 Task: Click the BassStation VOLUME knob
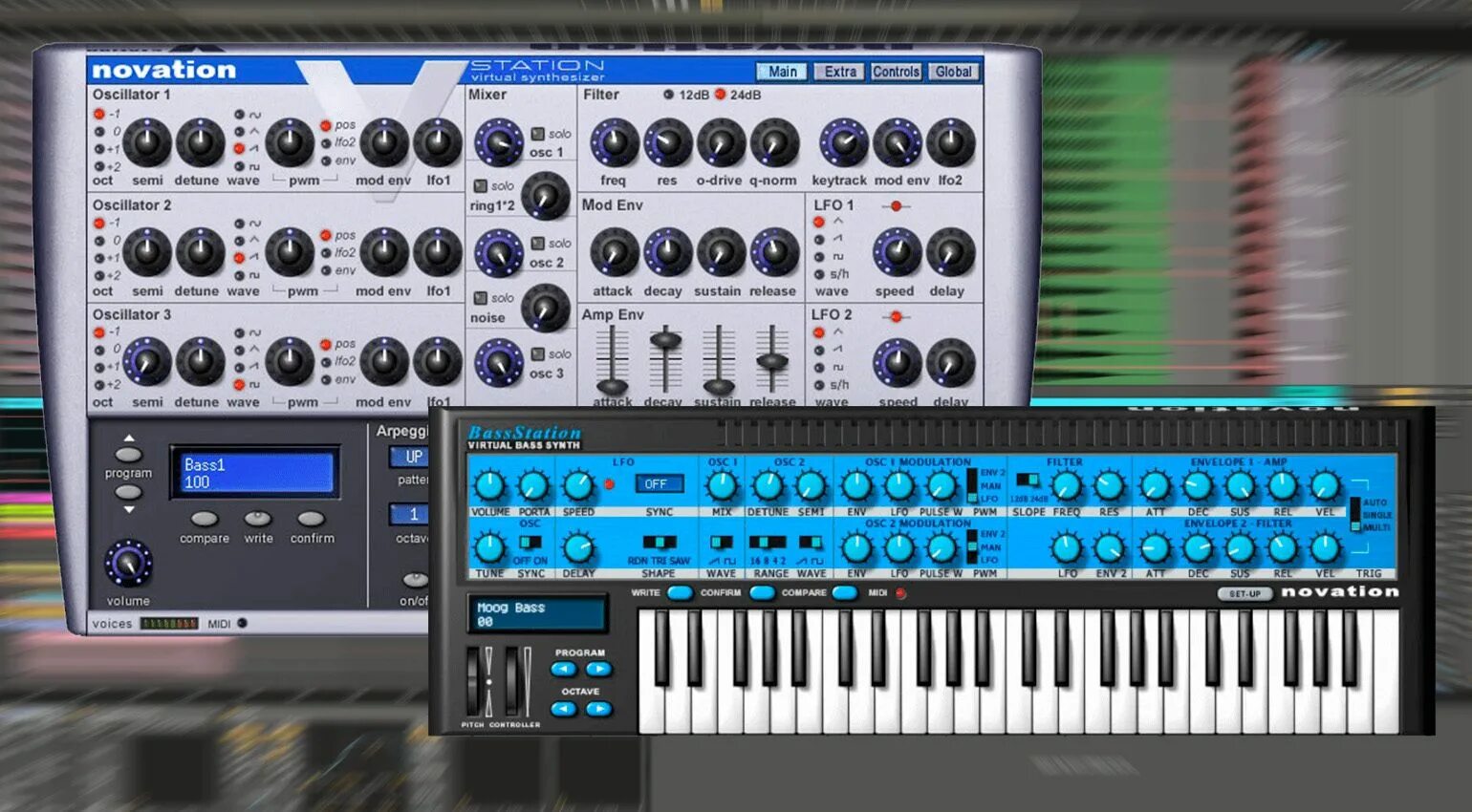coord(490,486)
